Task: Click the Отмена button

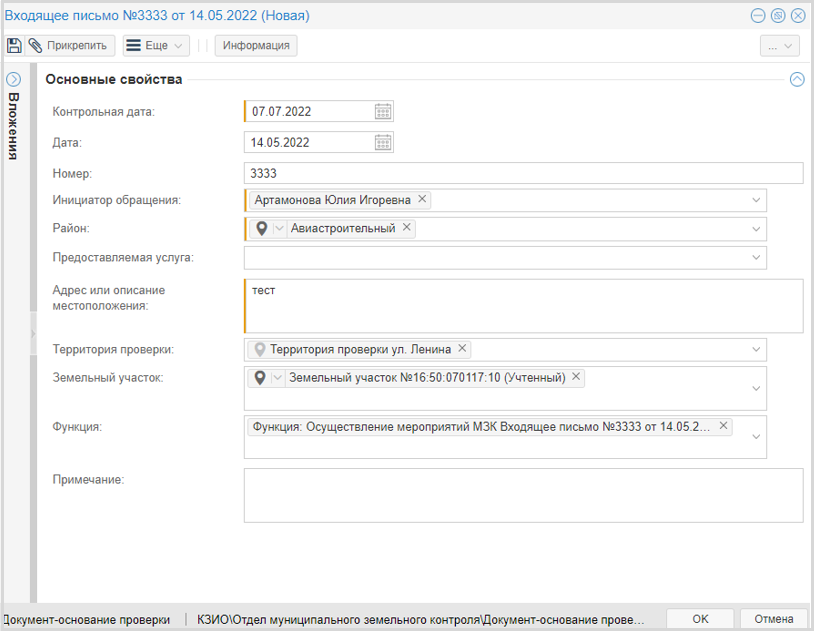Action: [774, 619]
